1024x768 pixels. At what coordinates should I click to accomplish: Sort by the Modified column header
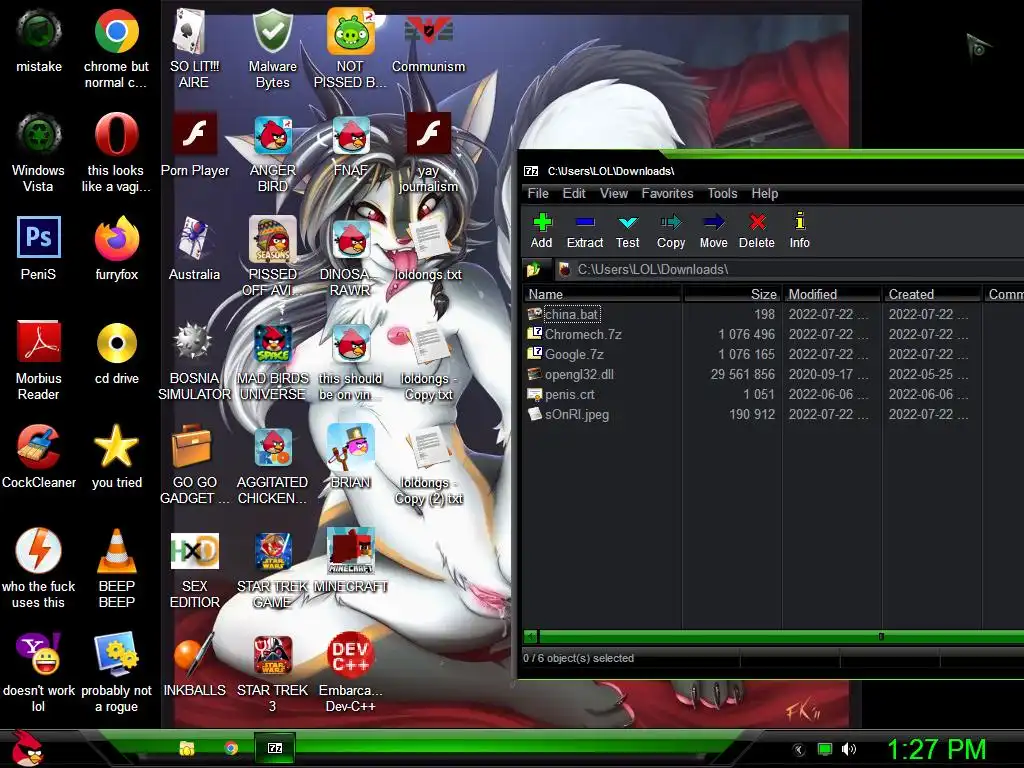coord(832,294)
